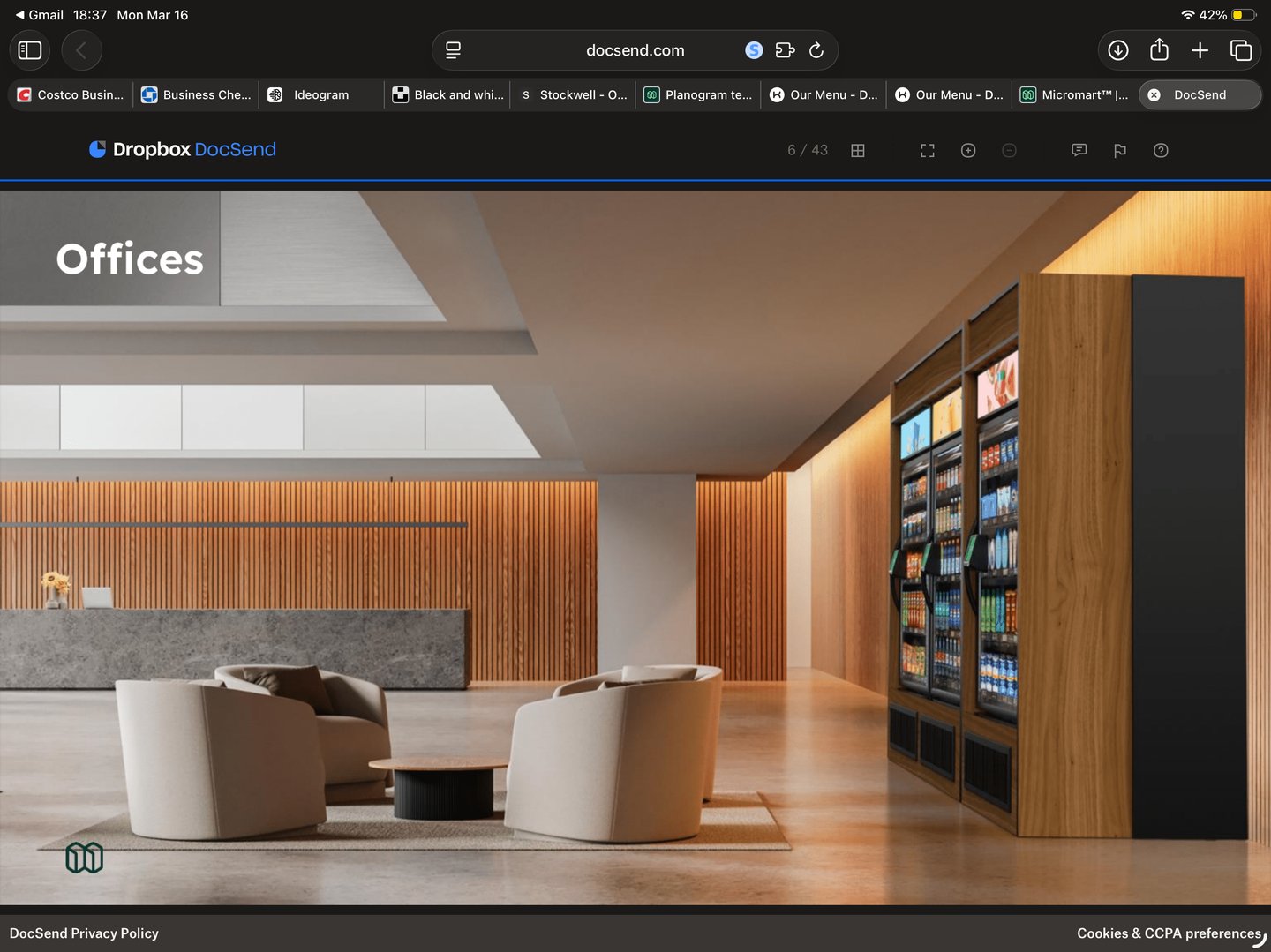
Task: Open the extensions icon in address bar
Action: click(785, 50)
